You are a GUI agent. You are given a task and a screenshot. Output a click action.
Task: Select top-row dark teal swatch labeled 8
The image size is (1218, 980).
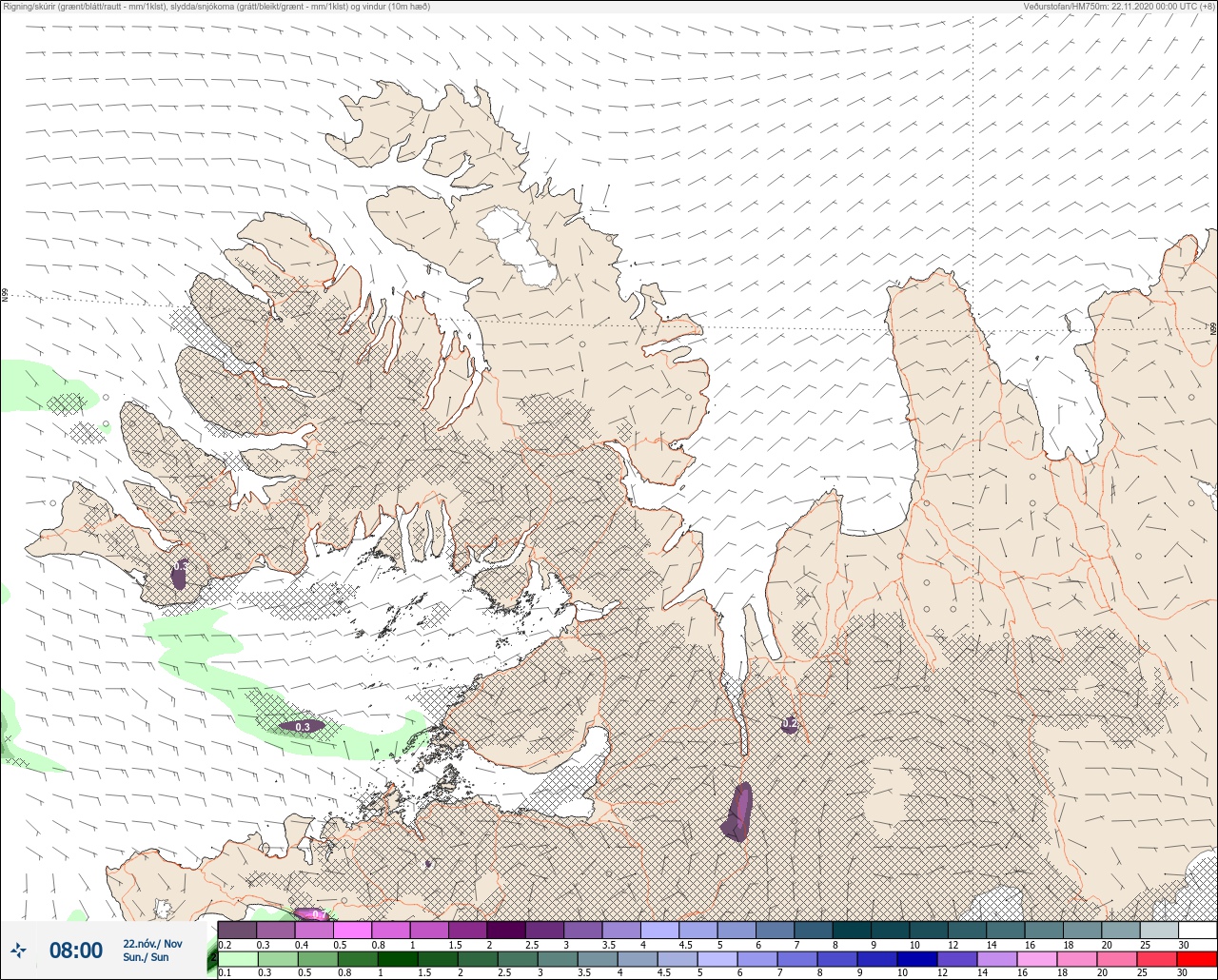click(852, 930)
